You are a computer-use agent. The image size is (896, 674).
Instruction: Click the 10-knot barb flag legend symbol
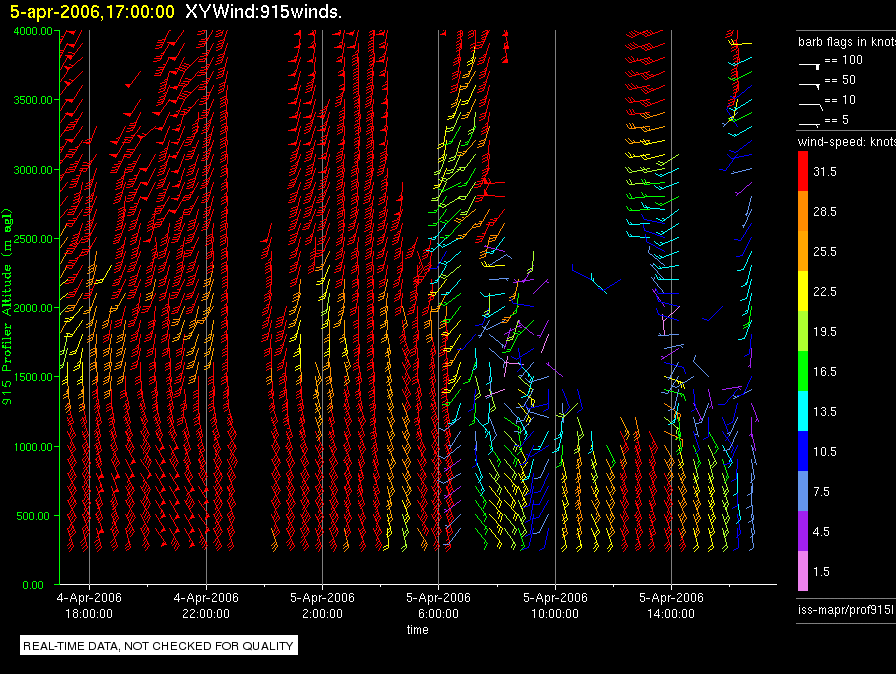click(810, 102)
